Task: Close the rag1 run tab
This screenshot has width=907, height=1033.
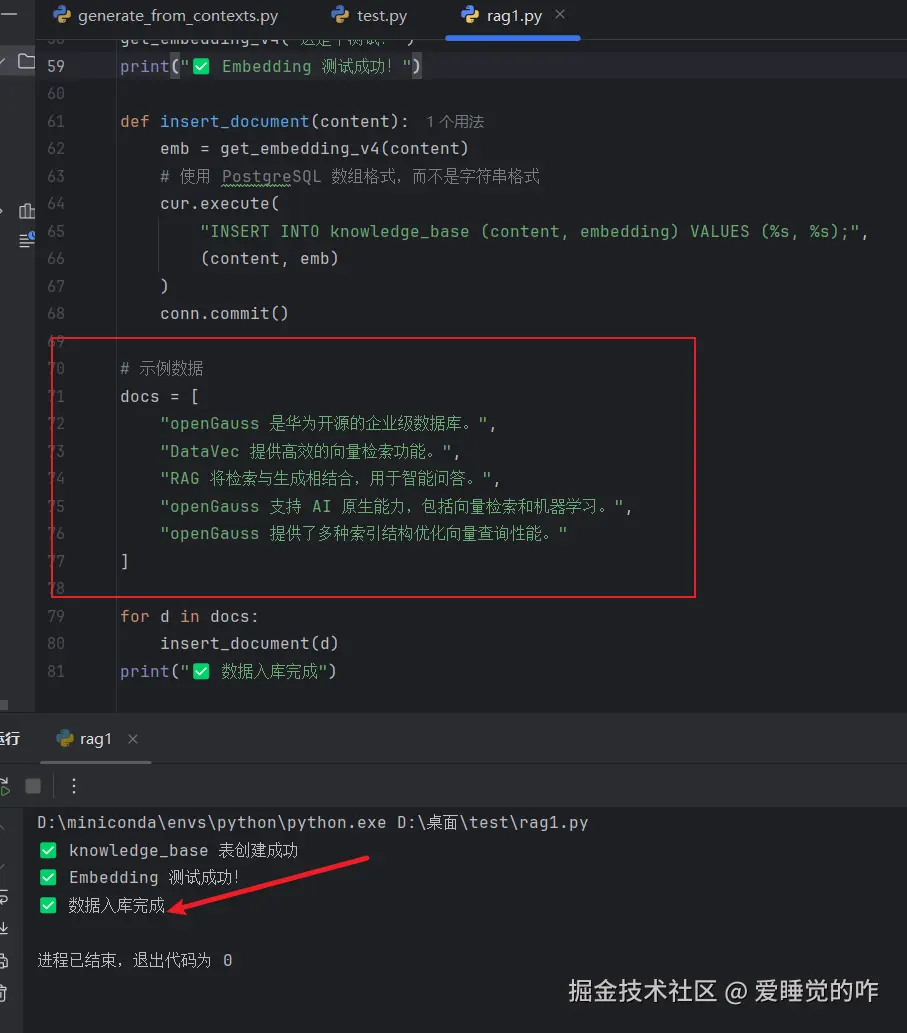Action: coord(133,739)
